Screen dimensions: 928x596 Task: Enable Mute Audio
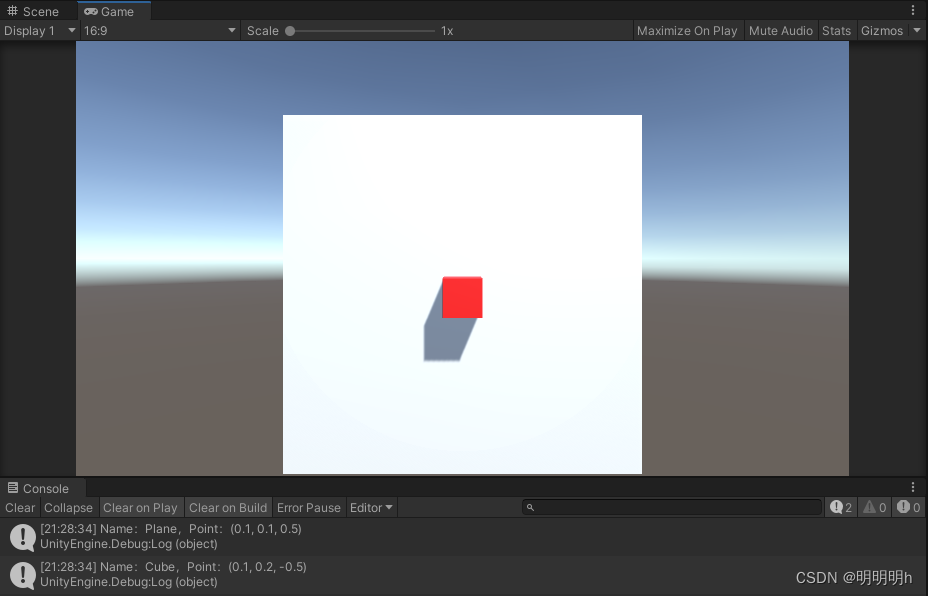click(781, 30)
